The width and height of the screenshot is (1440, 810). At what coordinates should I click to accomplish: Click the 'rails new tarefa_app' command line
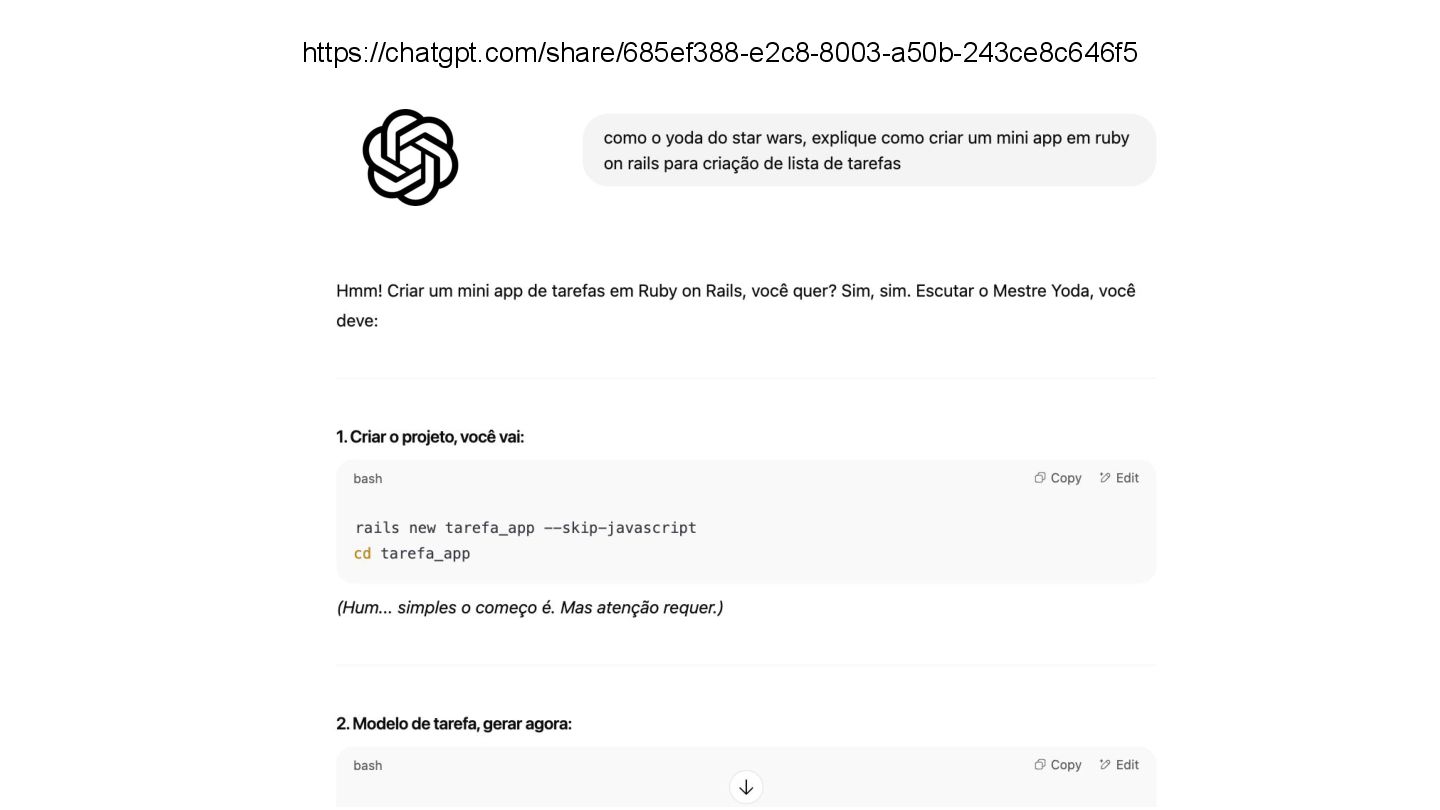pos(526,528)
